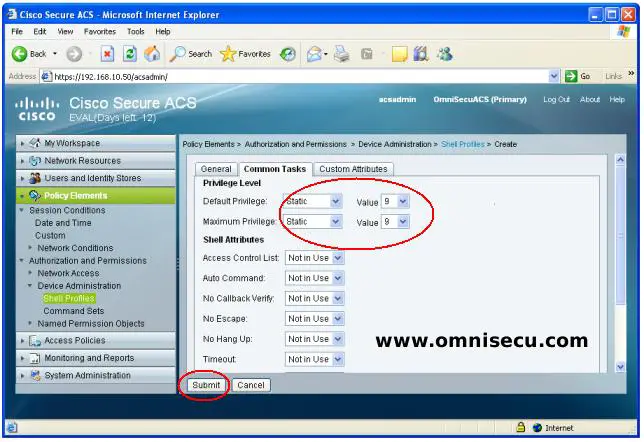Click the History icon in toolbar

point(288,54)
